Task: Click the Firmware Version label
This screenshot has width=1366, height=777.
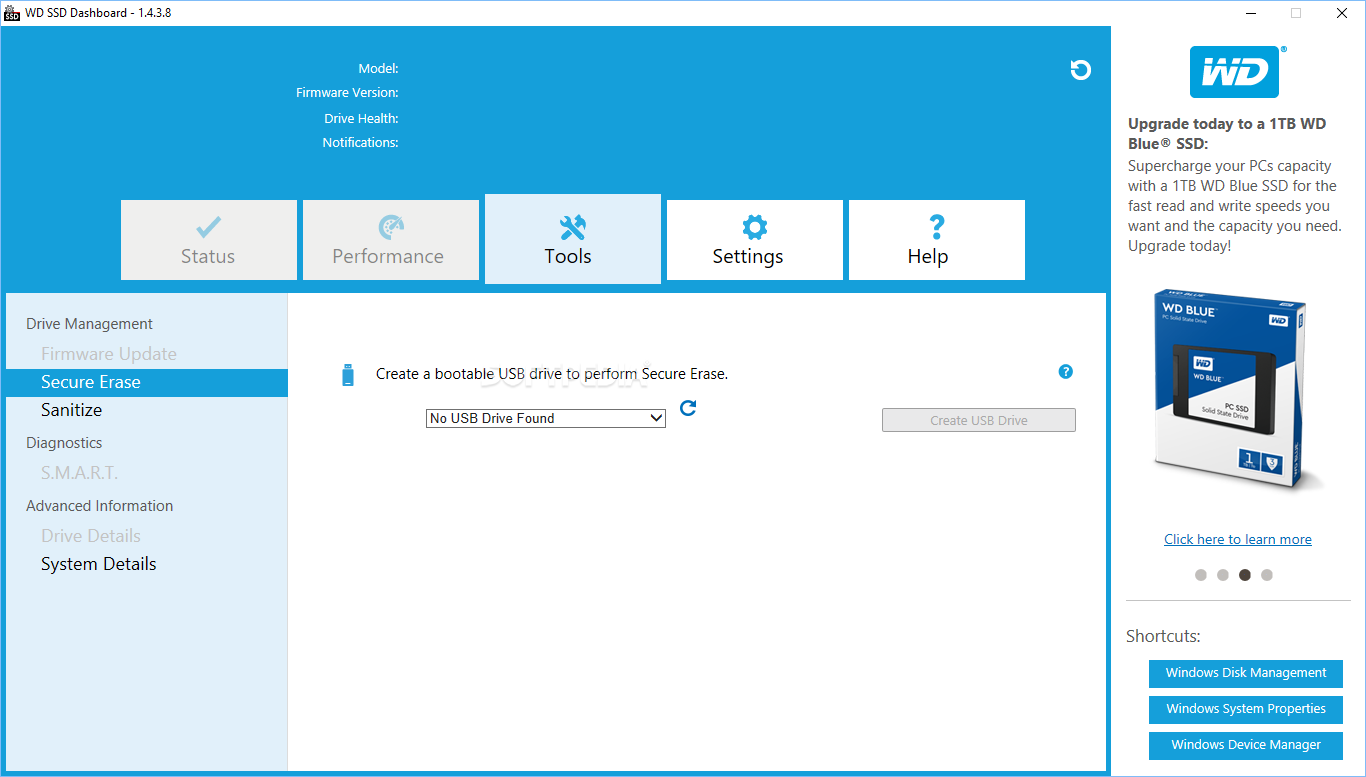Action: 347,93
